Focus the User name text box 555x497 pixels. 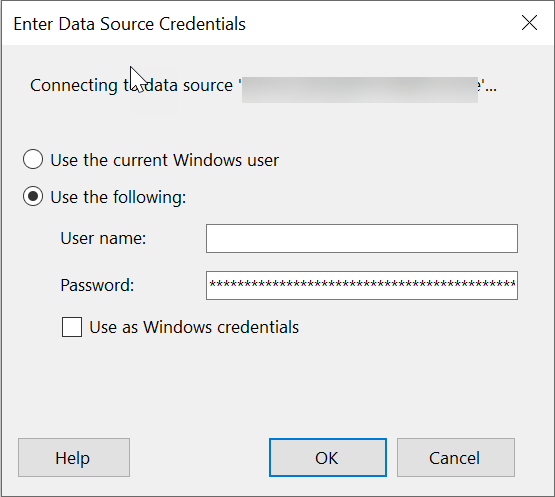362,238
